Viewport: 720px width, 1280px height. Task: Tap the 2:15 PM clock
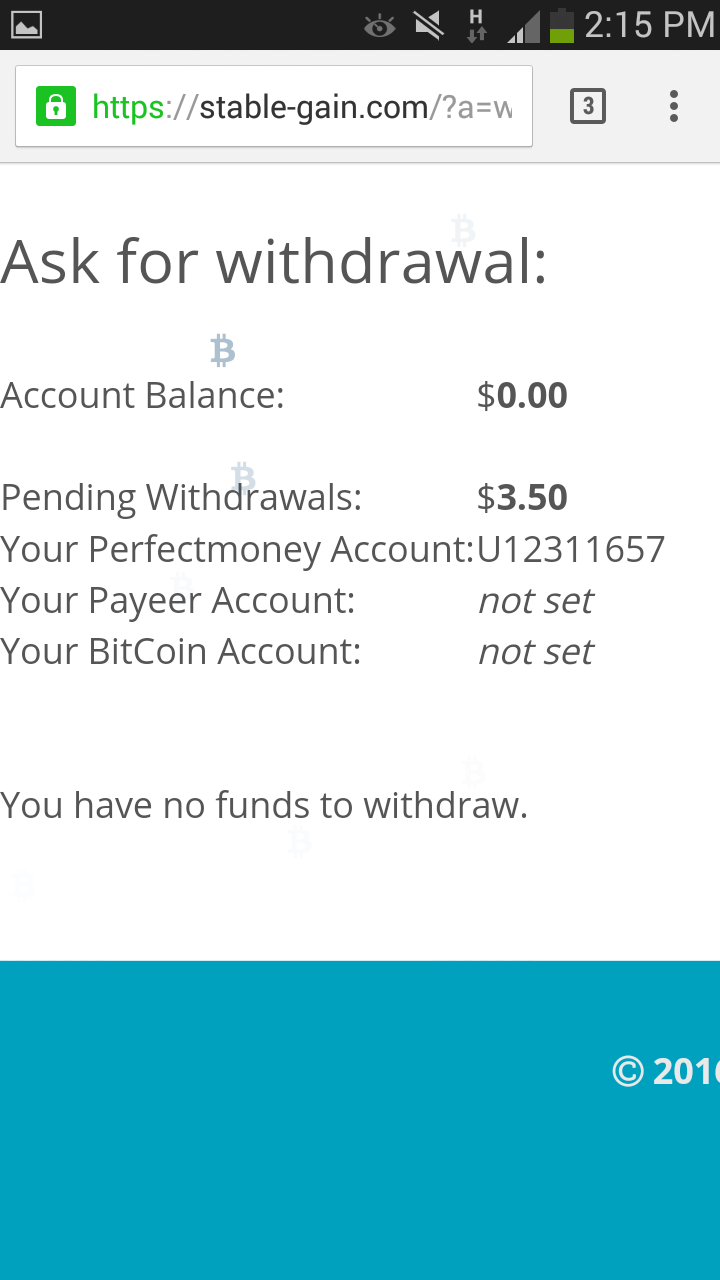(649, 25)
